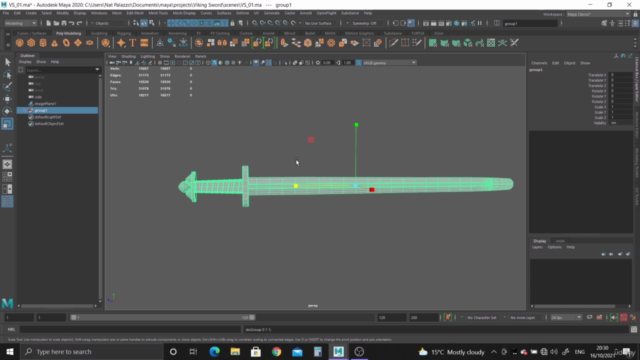The width and height of the screenshot is (640, 360).
Task: Create a polygon torus from shelf
Action: pyautogui.click(x=66, y=43)
